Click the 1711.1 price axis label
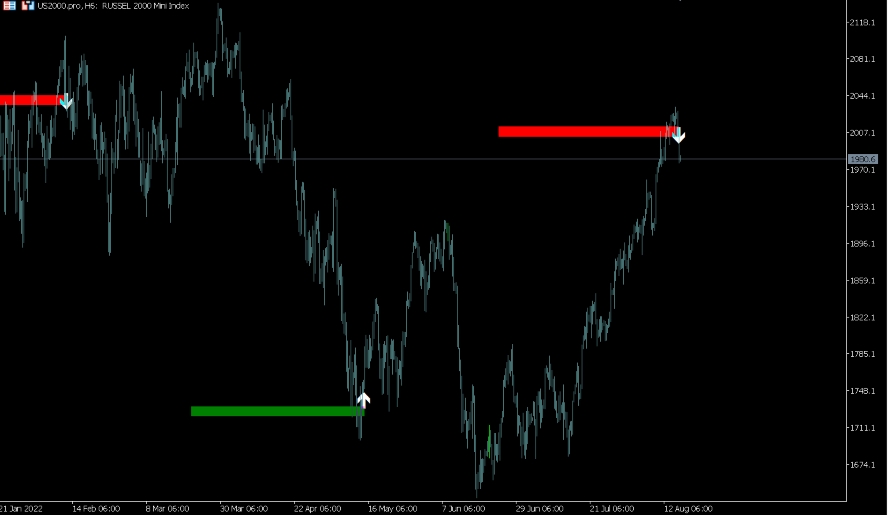The width and height of the screenshot is (888, 515). [862, 428]
